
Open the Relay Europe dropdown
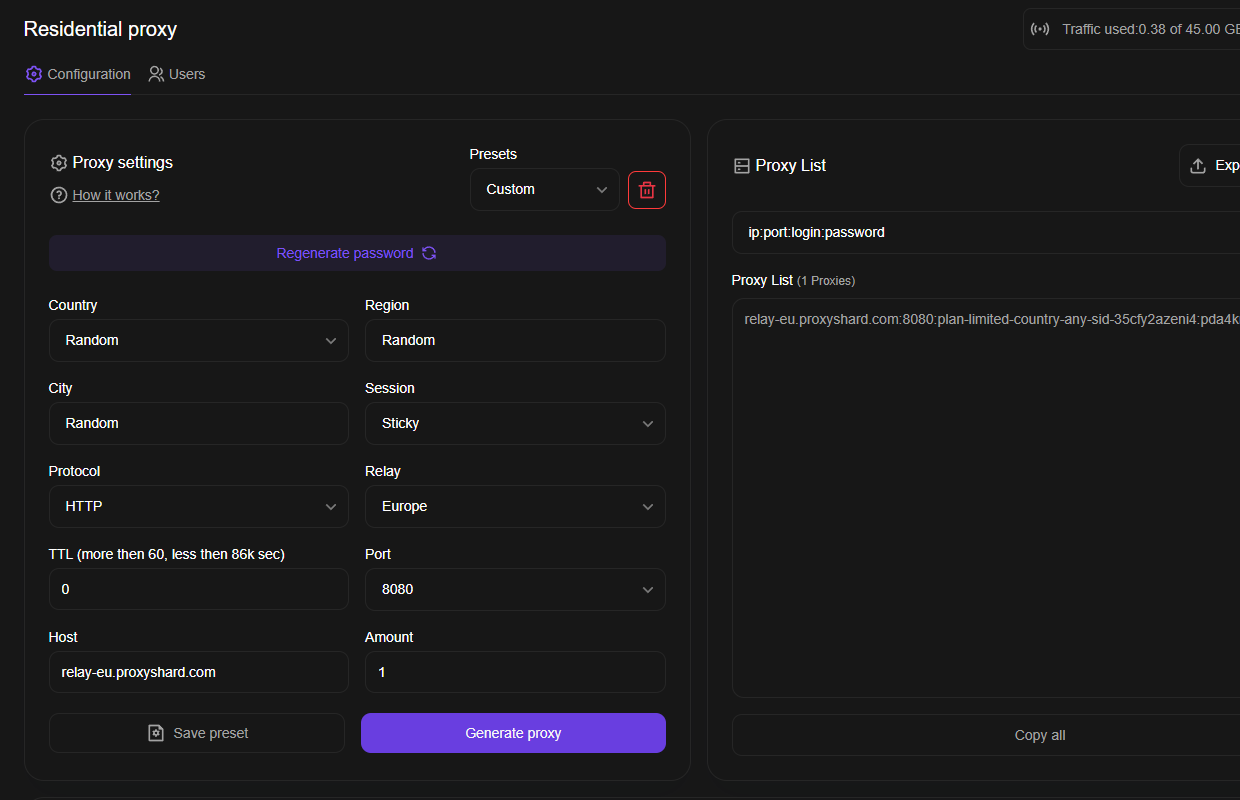(x=515, y=507)
